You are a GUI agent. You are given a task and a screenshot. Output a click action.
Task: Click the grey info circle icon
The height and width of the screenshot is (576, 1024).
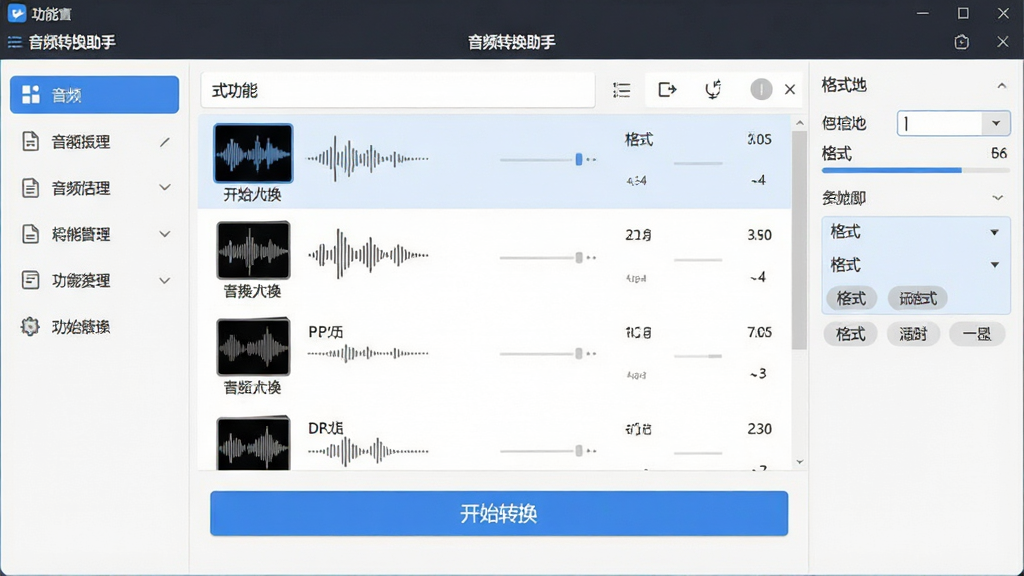click(x=761, y=89)
